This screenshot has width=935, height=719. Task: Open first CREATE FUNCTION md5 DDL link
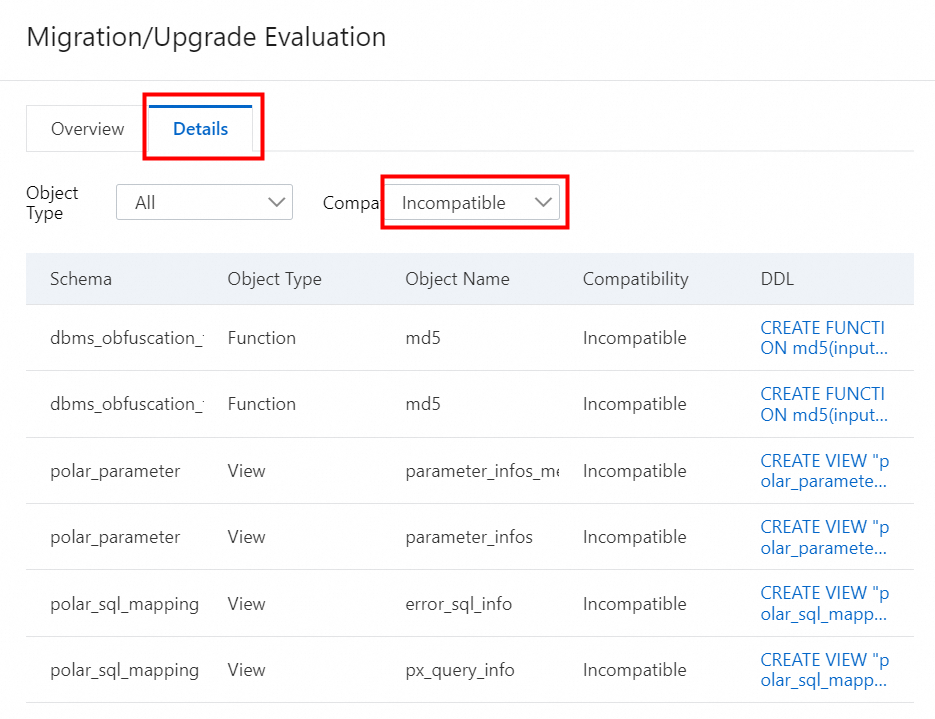(823, 338)
